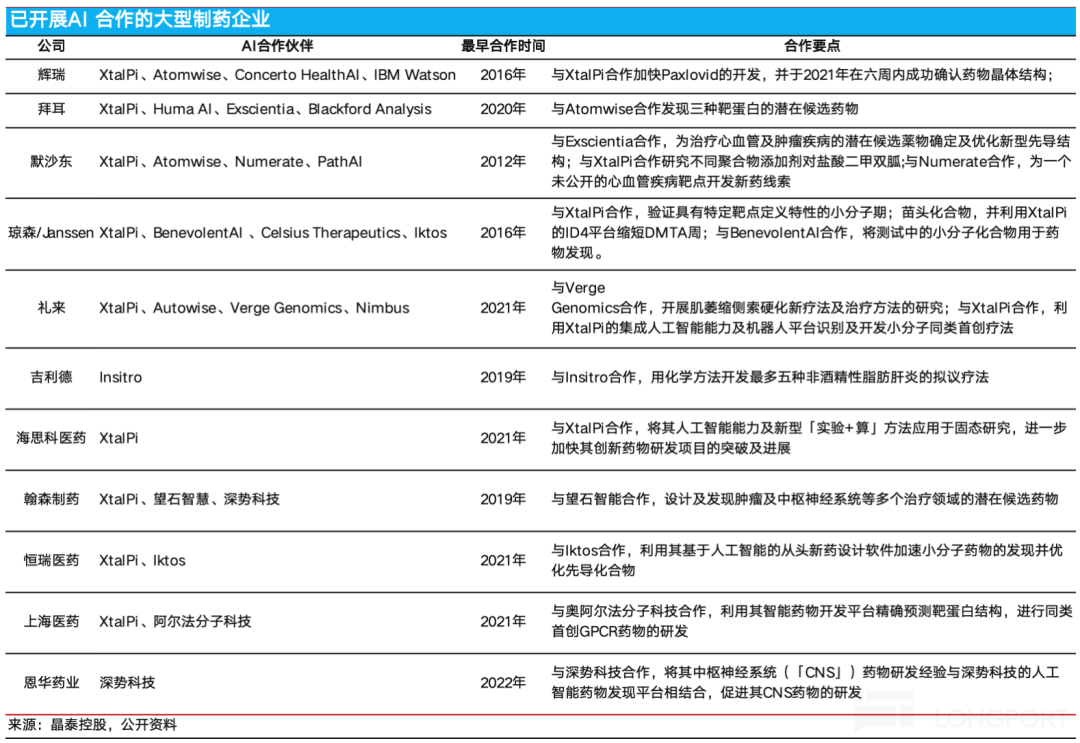Click the 2019年 year in 翰森制药 row
This screenshot has height=743, width=1080.
coord(503,499)
